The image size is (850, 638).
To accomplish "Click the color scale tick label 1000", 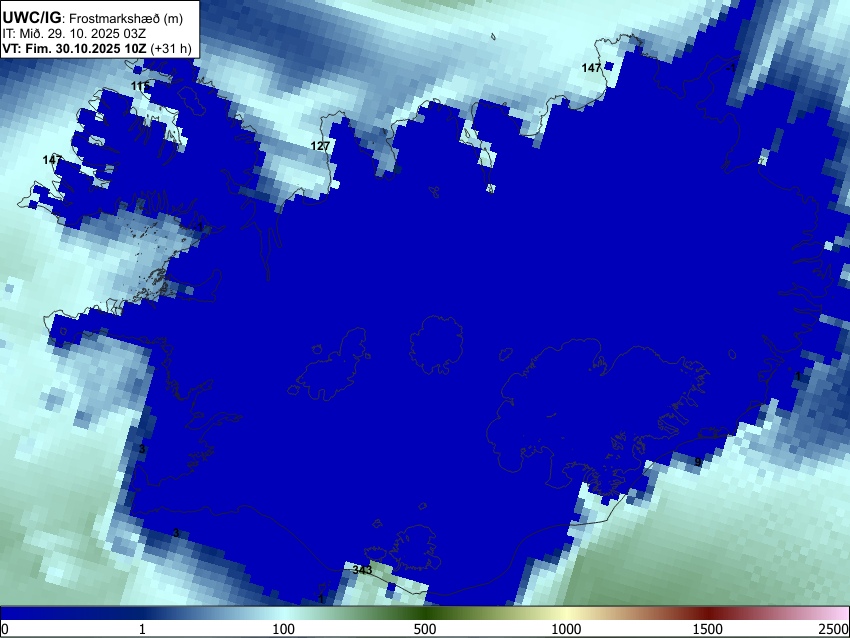I will coord(566,629).
